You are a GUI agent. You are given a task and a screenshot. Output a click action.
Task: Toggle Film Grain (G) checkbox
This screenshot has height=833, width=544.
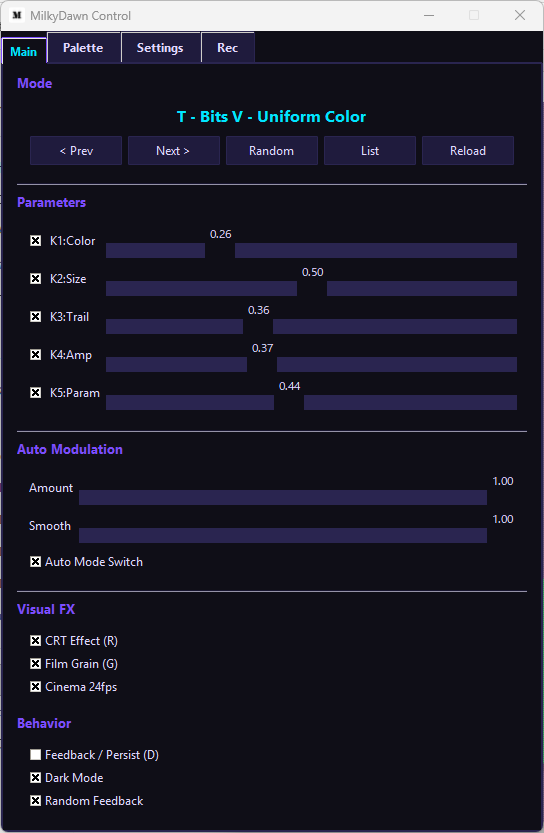(x=36, y=664)
